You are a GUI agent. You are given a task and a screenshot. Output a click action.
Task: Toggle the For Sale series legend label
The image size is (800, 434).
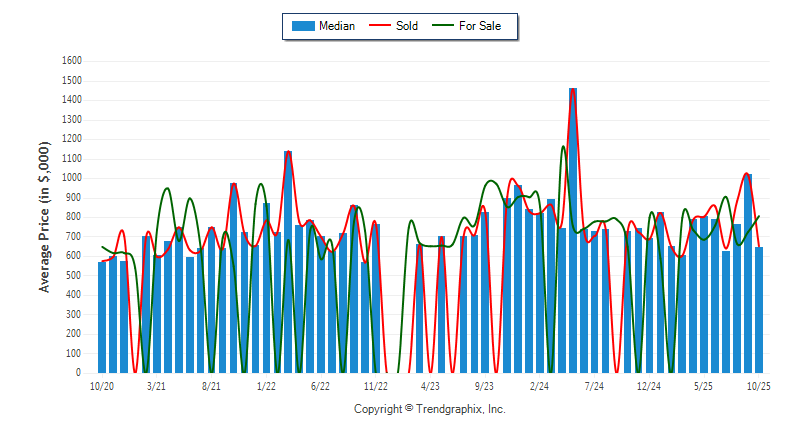coord(480,26)
